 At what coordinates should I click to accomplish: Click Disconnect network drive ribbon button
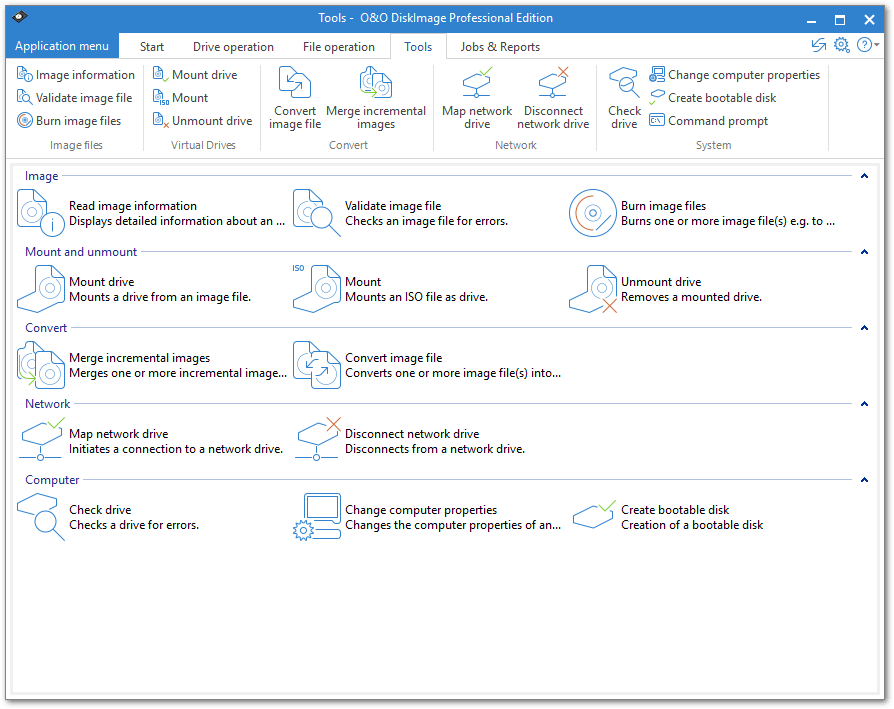pos(553,98)
